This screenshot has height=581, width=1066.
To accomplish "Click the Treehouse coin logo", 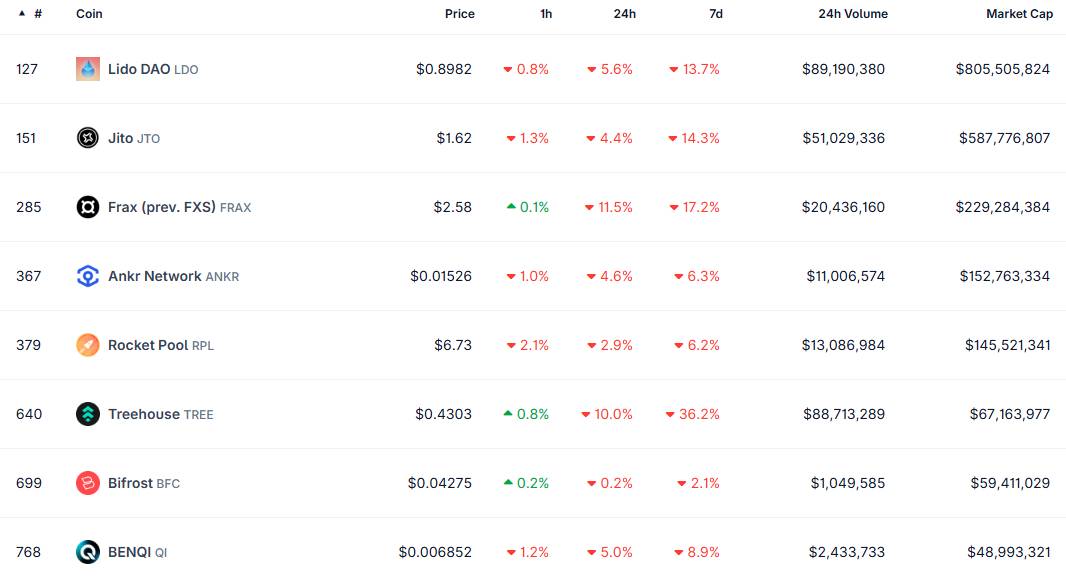I will pyautogui.click(x=88, y=414).
